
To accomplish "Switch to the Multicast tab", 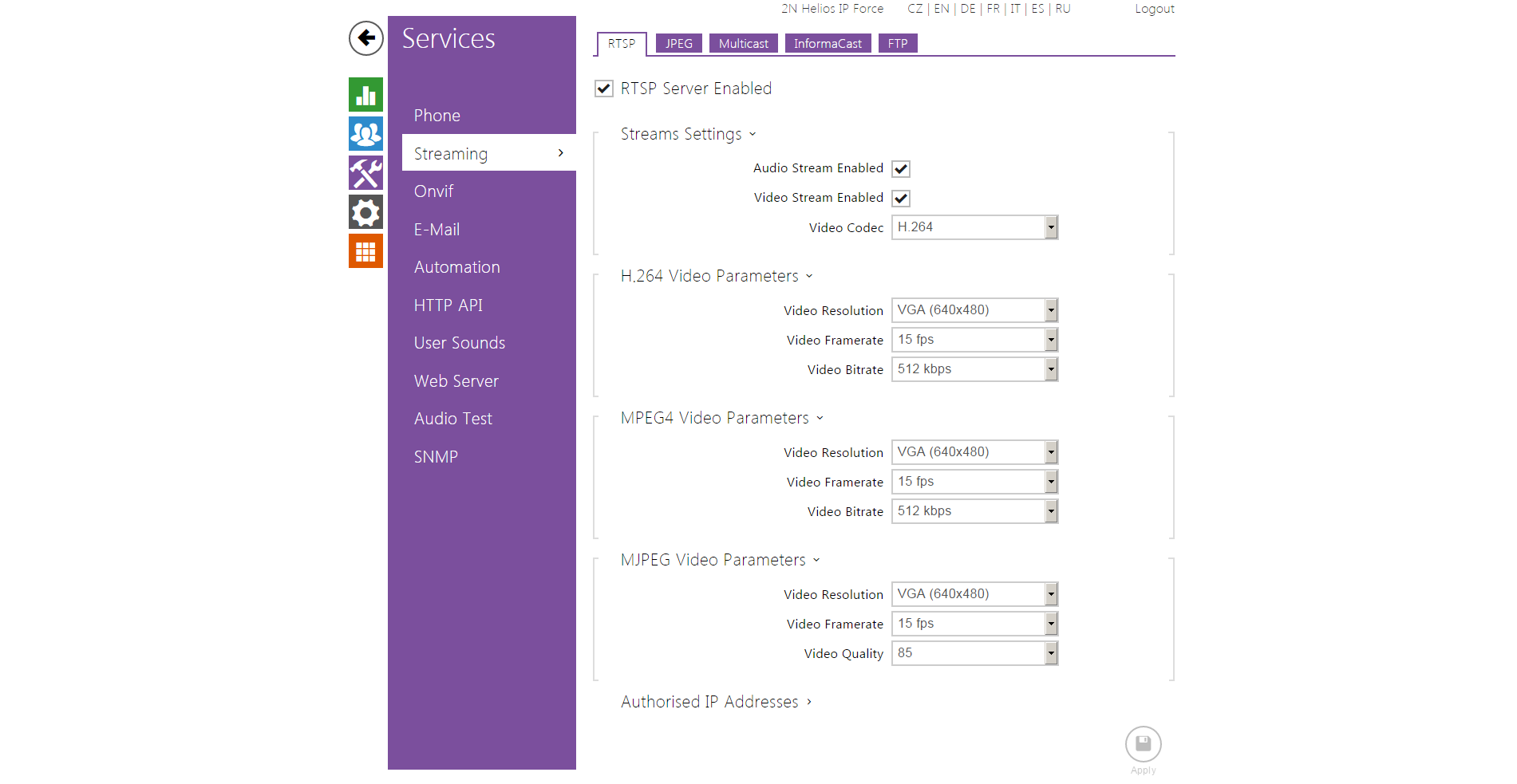I will pos(743,44).
